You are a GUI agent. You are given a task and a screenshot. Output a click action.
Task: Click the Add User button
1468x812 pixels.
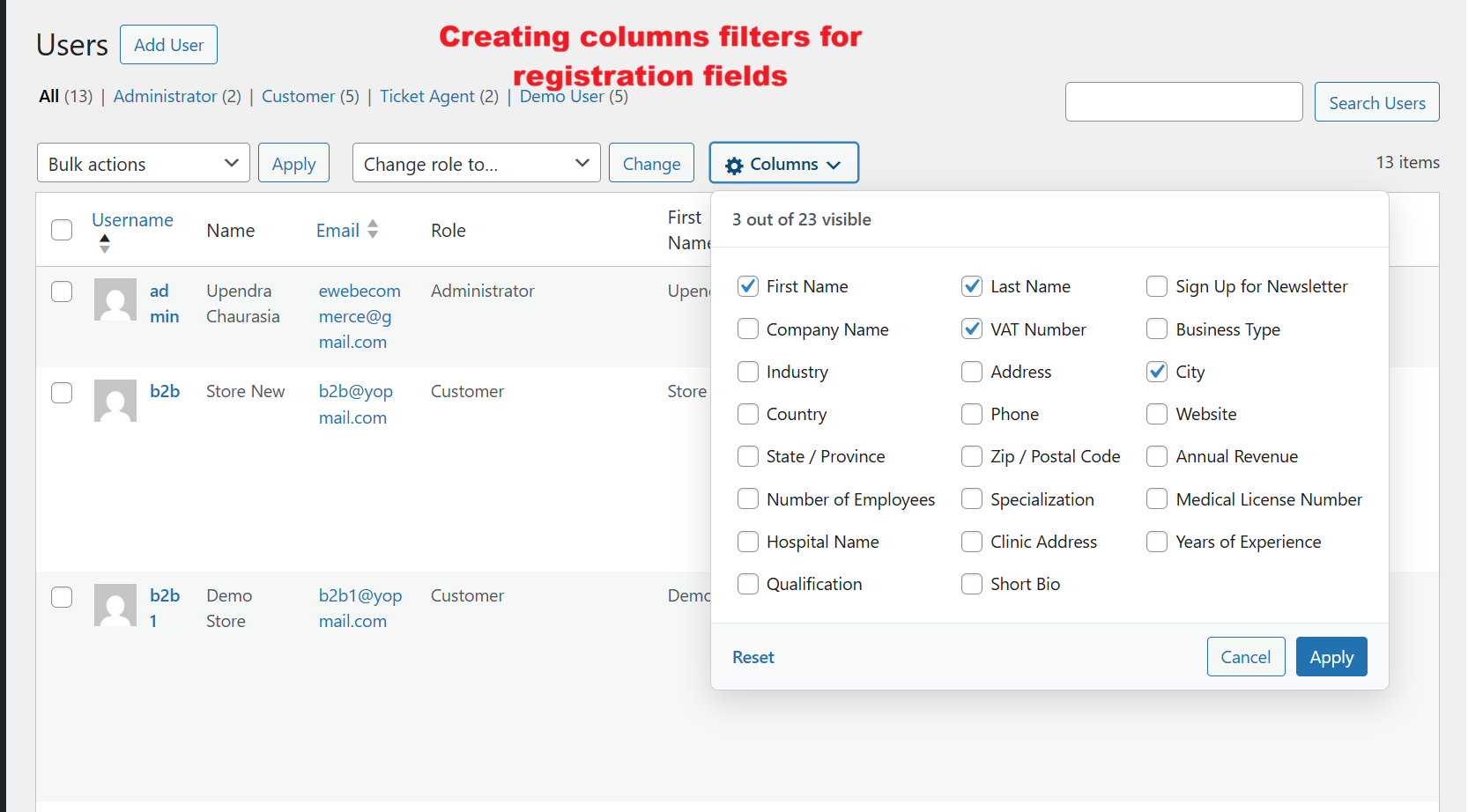tap(168, 44)
